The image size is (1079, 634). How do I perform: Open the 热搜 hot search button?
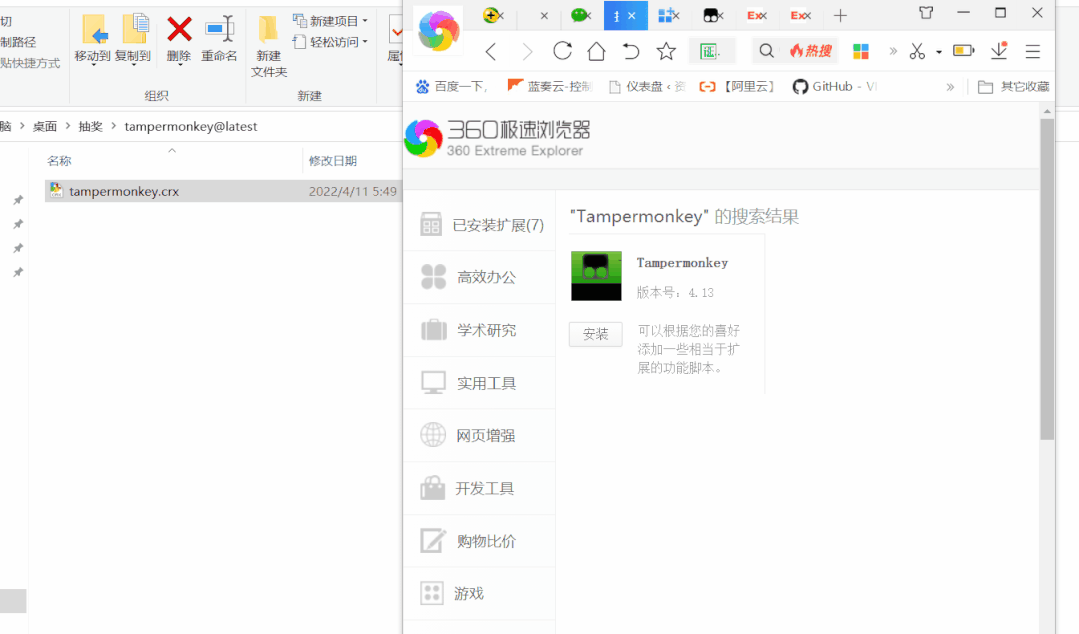tap(811, 51)
